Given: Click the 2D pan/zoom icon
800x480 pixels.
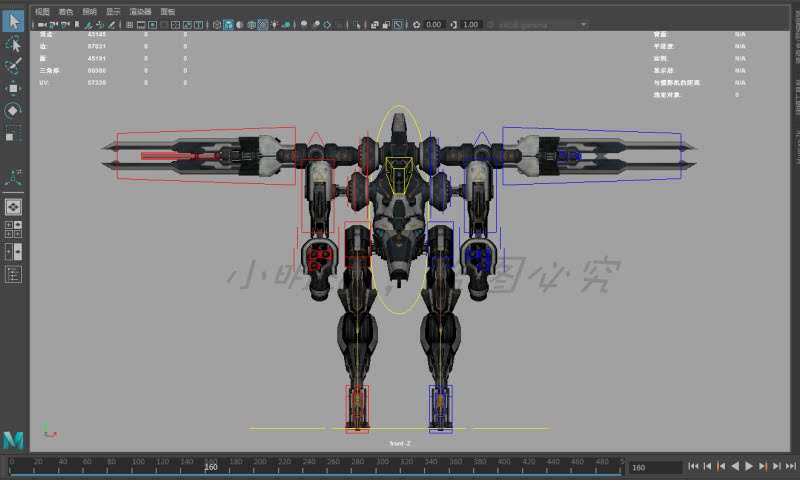Looking at the screenshot, I should click(x=101, y=24).
